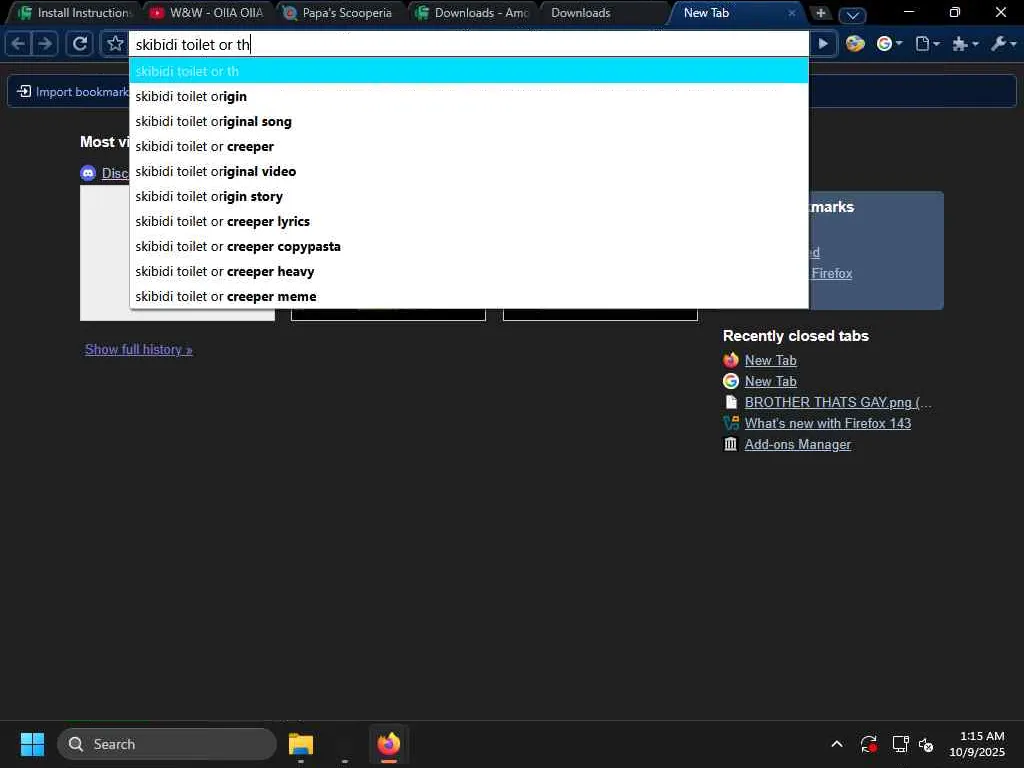Reopen first New Tab with Firefox icon

click(771, 360)
